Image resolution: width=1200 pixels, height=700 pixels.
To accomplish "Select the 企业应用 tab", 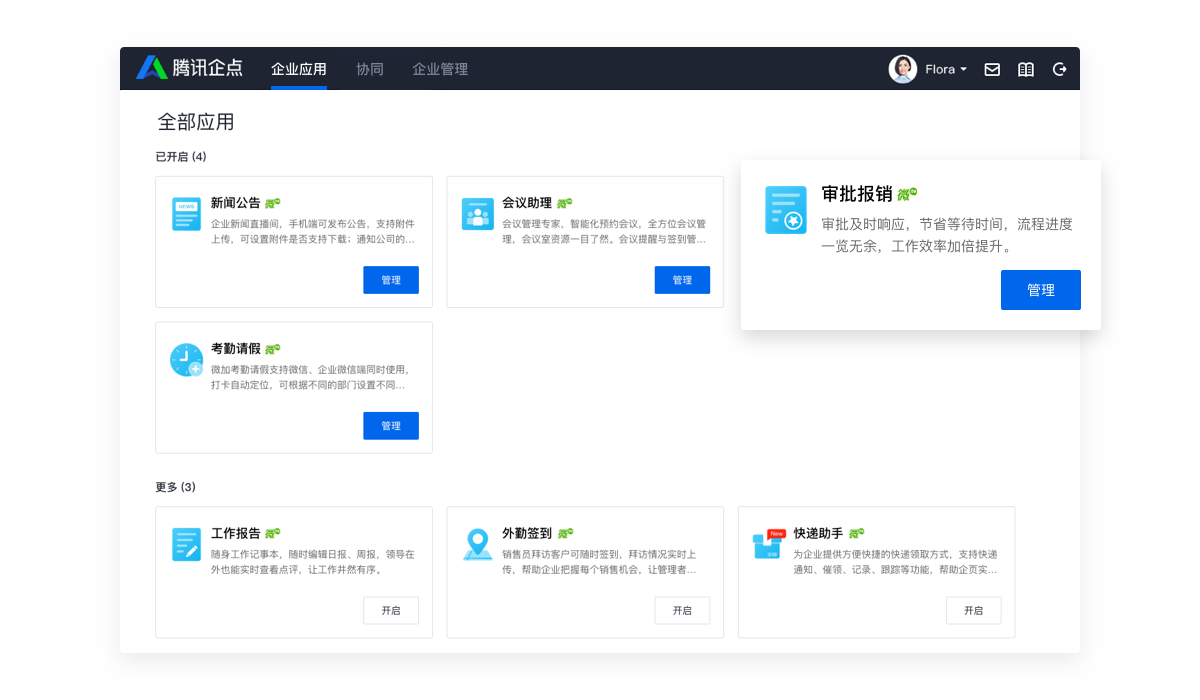I will coord(299,69).
